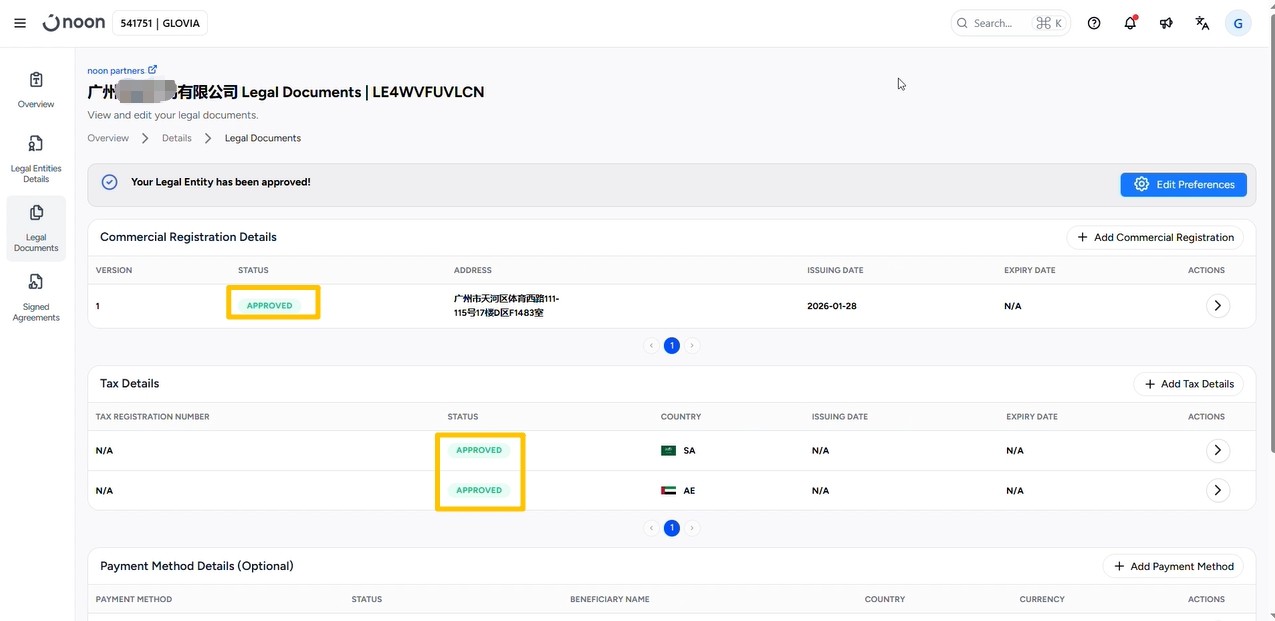Open the language translation icon
The width and height of the screenshot is (1275, 621).
1202,23
